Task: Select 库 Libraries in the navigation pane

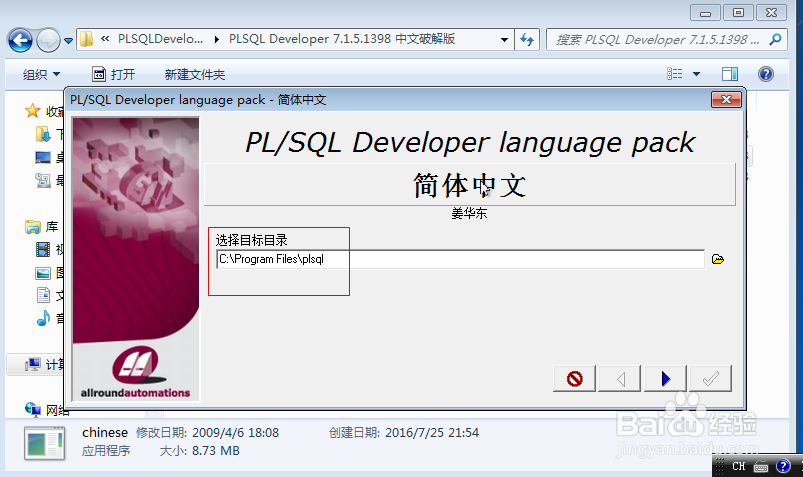Action: click(41, 226)
